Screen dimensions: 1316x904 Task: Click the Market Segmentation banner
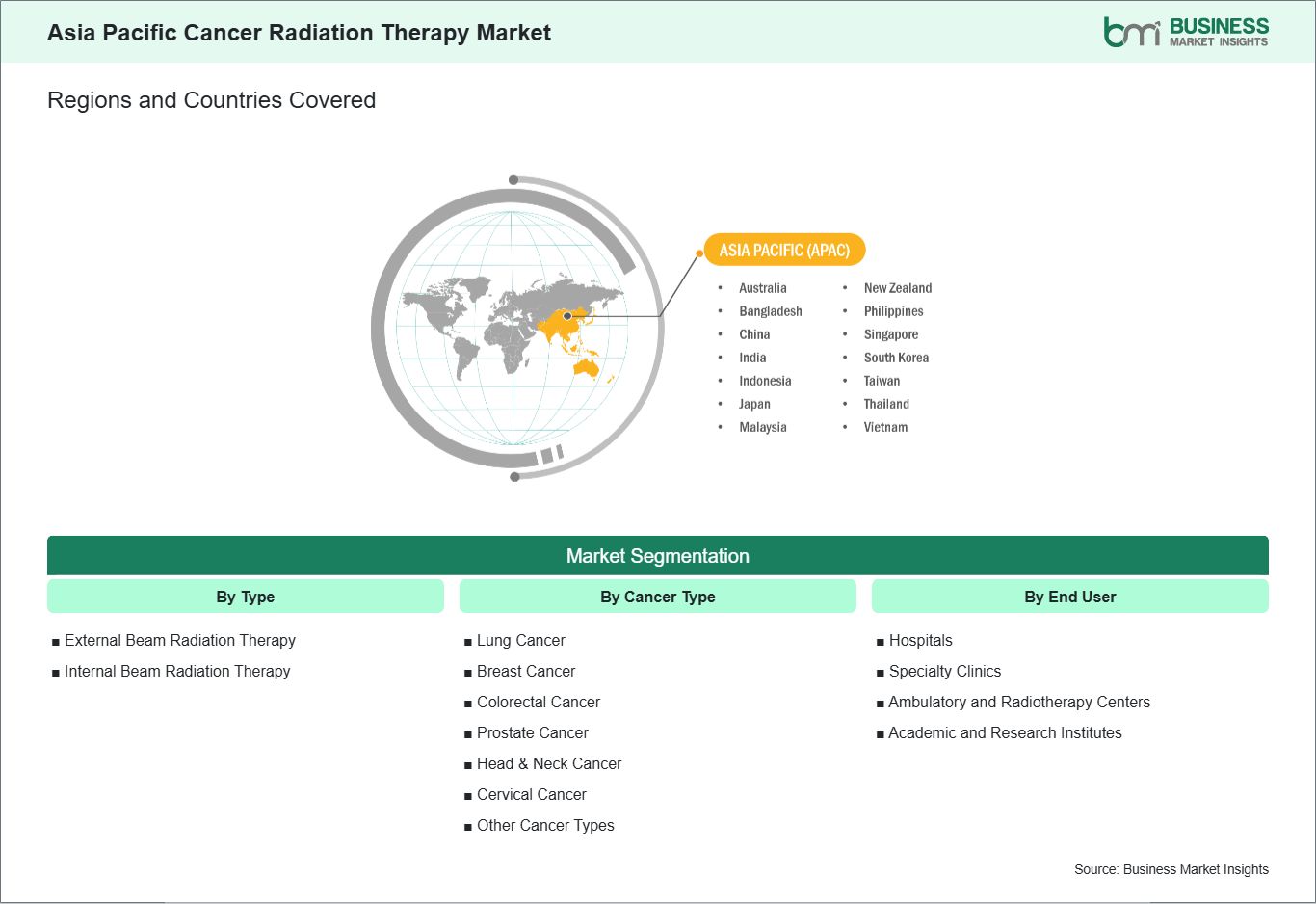point(657,556)
